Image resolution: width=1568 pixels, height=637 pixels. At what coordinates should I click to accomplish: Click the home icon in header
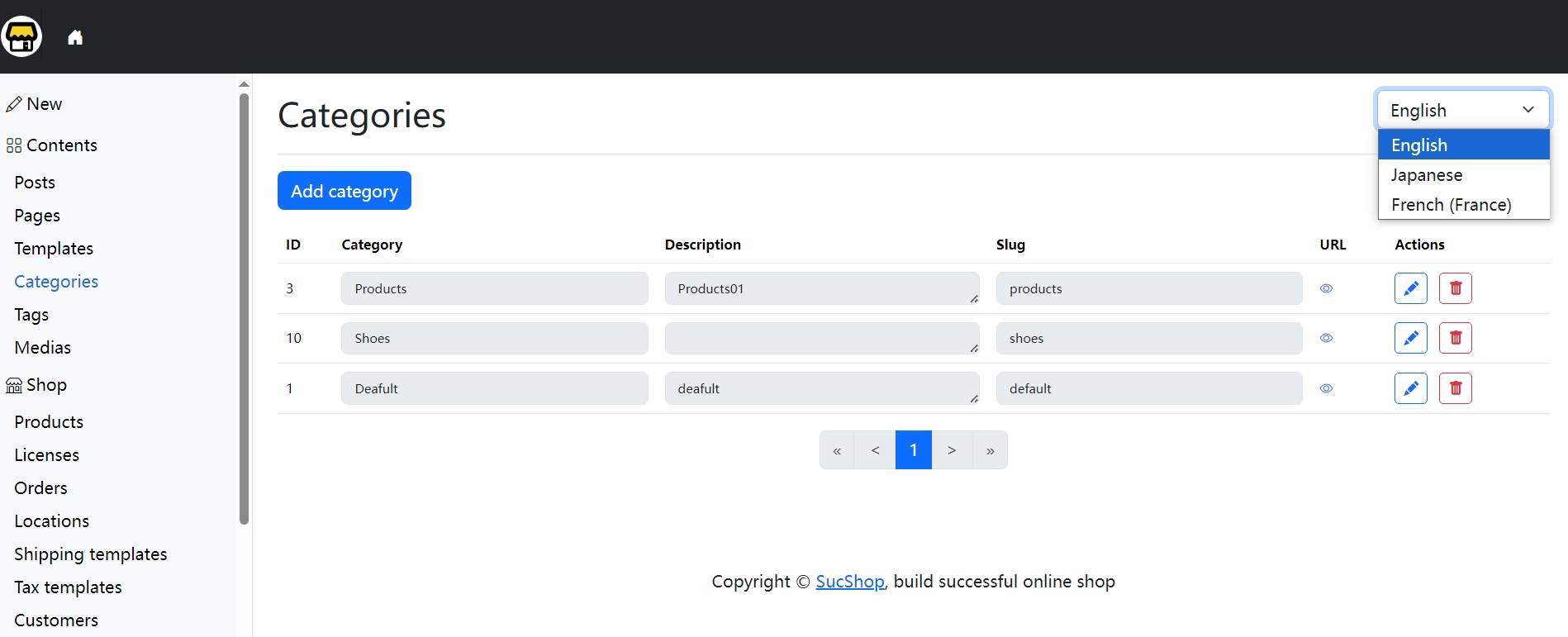(x=75, y=37)
